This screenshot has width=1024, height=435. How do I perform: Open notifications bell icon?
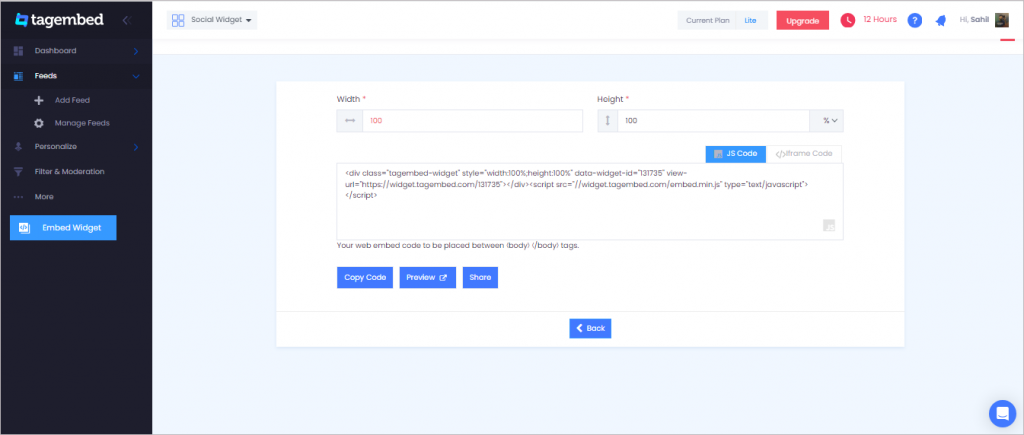(x=941, y=21)
